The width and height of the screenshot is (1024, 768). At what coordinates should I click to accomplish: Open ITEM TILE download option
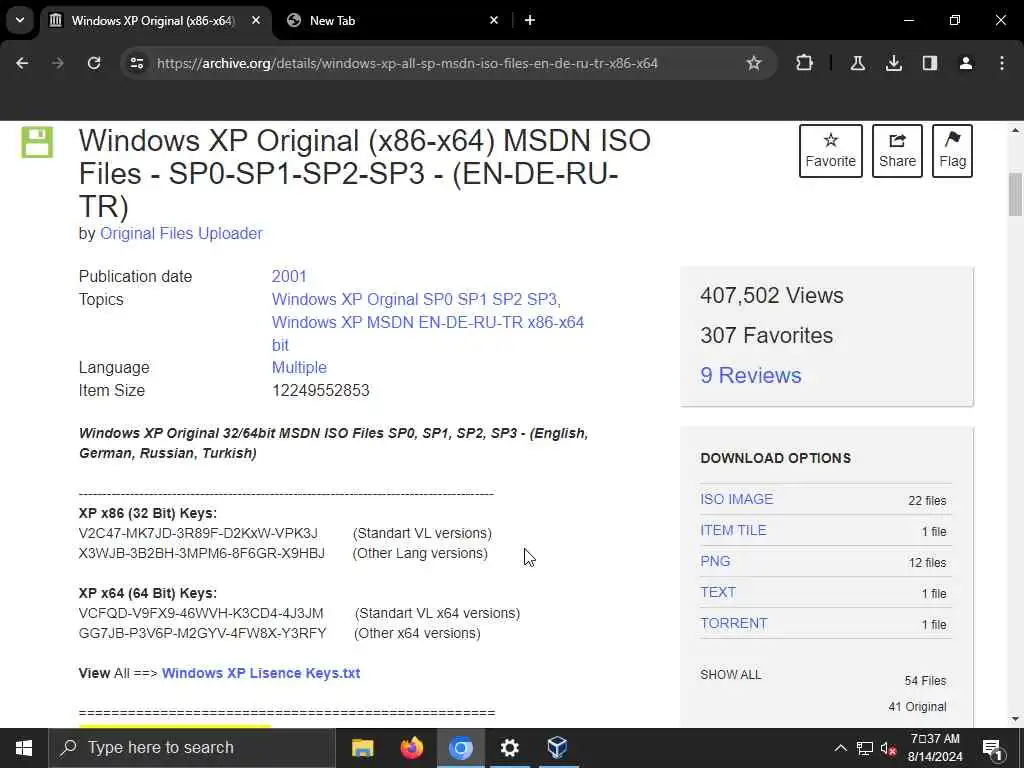point(733,530)
